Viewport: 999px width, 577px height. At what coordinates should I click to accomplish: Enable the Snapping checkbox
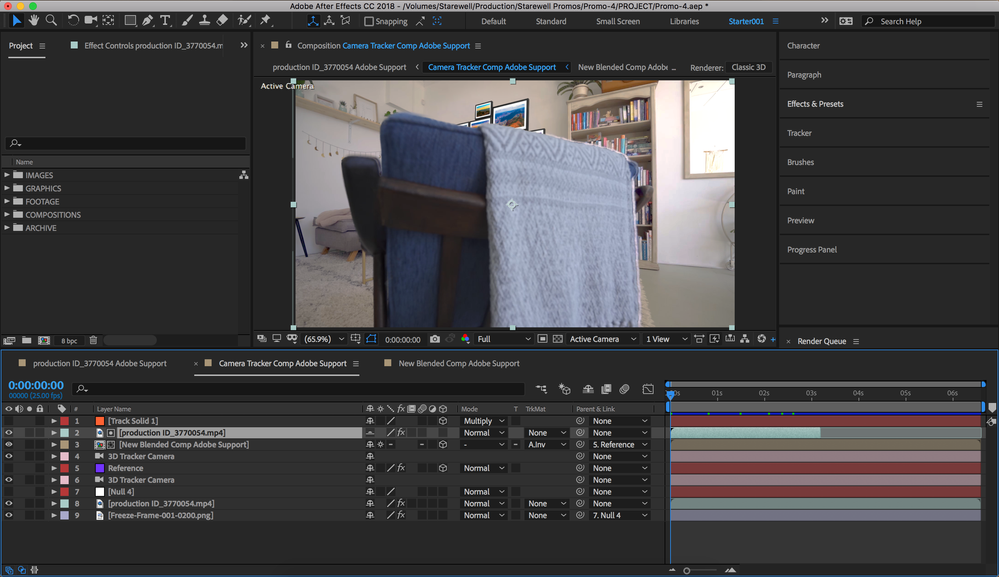pos(369,21)
